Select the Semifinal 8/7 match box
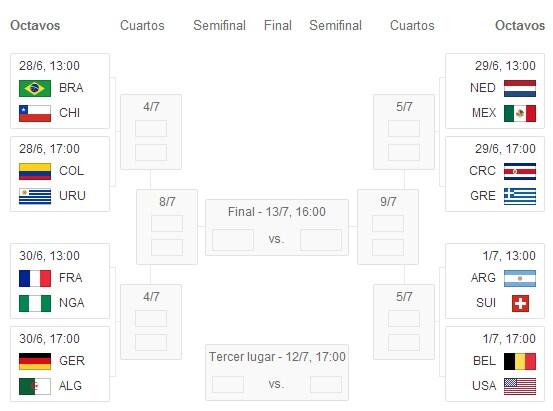The height and width of the screenshot is (411, 553). point(167,227)
